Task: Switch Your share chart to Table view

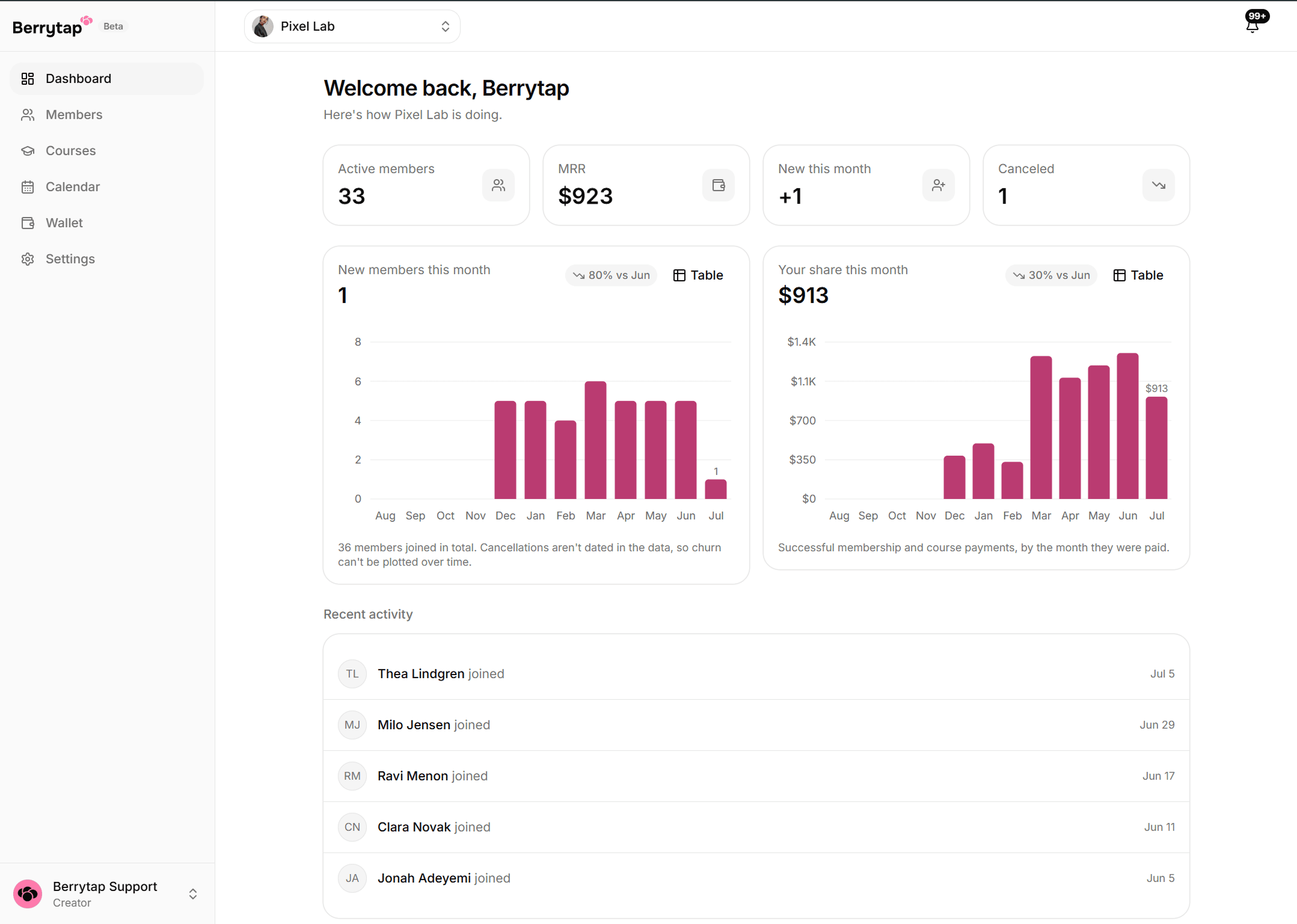Action: (1138, 275)
